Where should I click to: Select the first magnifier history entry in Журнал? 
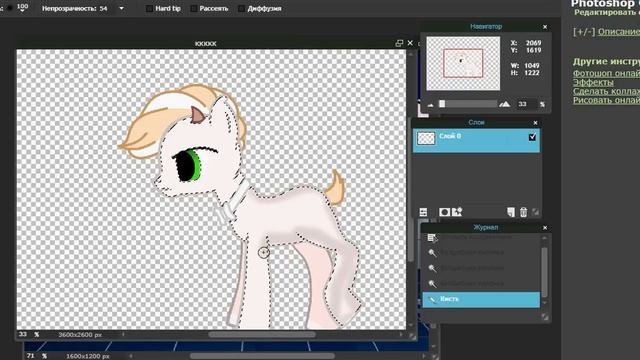point(481,253)
